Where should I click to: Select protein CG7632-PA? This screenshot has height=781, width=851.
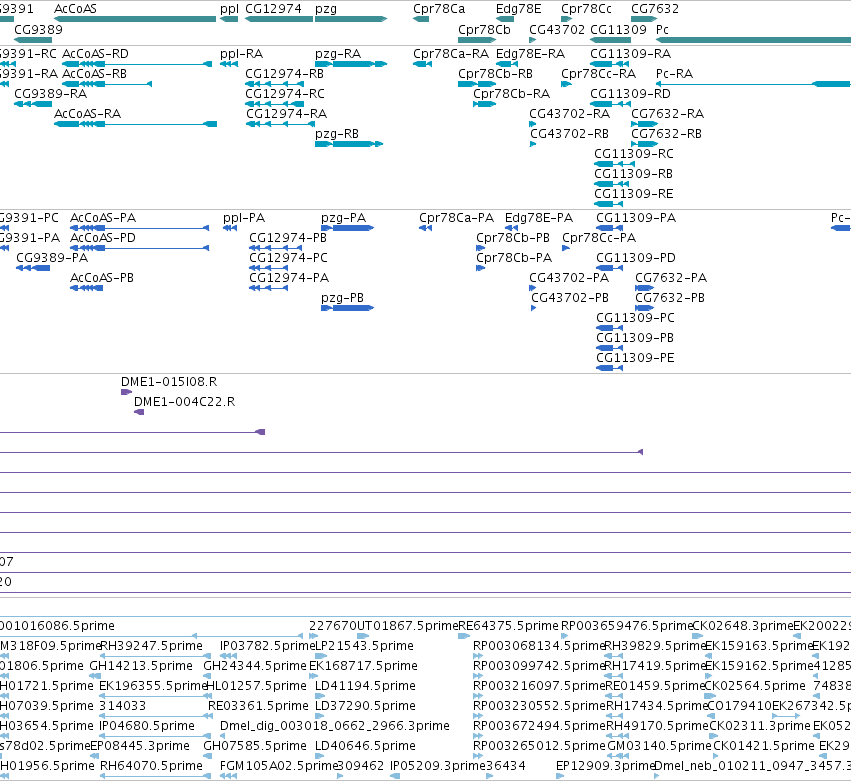point(671,278)
